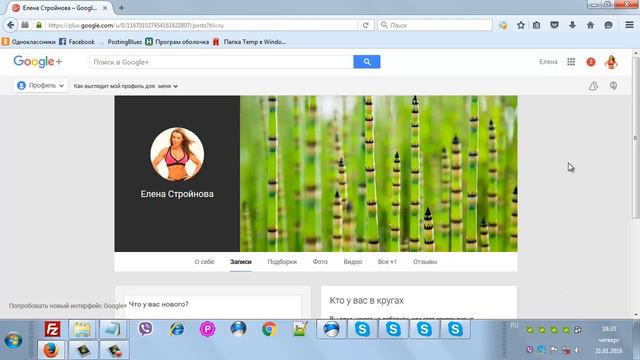Open a new tab with the plus button
The width and height of the screenshot is (640, 360).
coord(121,8)
